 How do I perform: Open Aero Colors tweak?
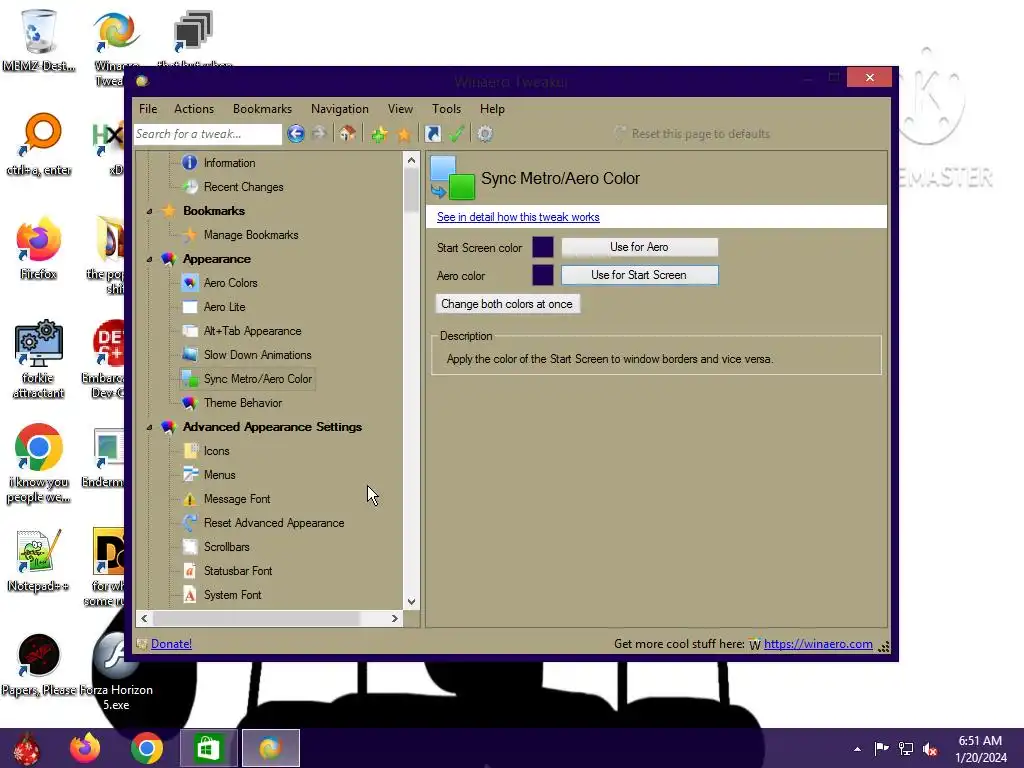[230, 283]
